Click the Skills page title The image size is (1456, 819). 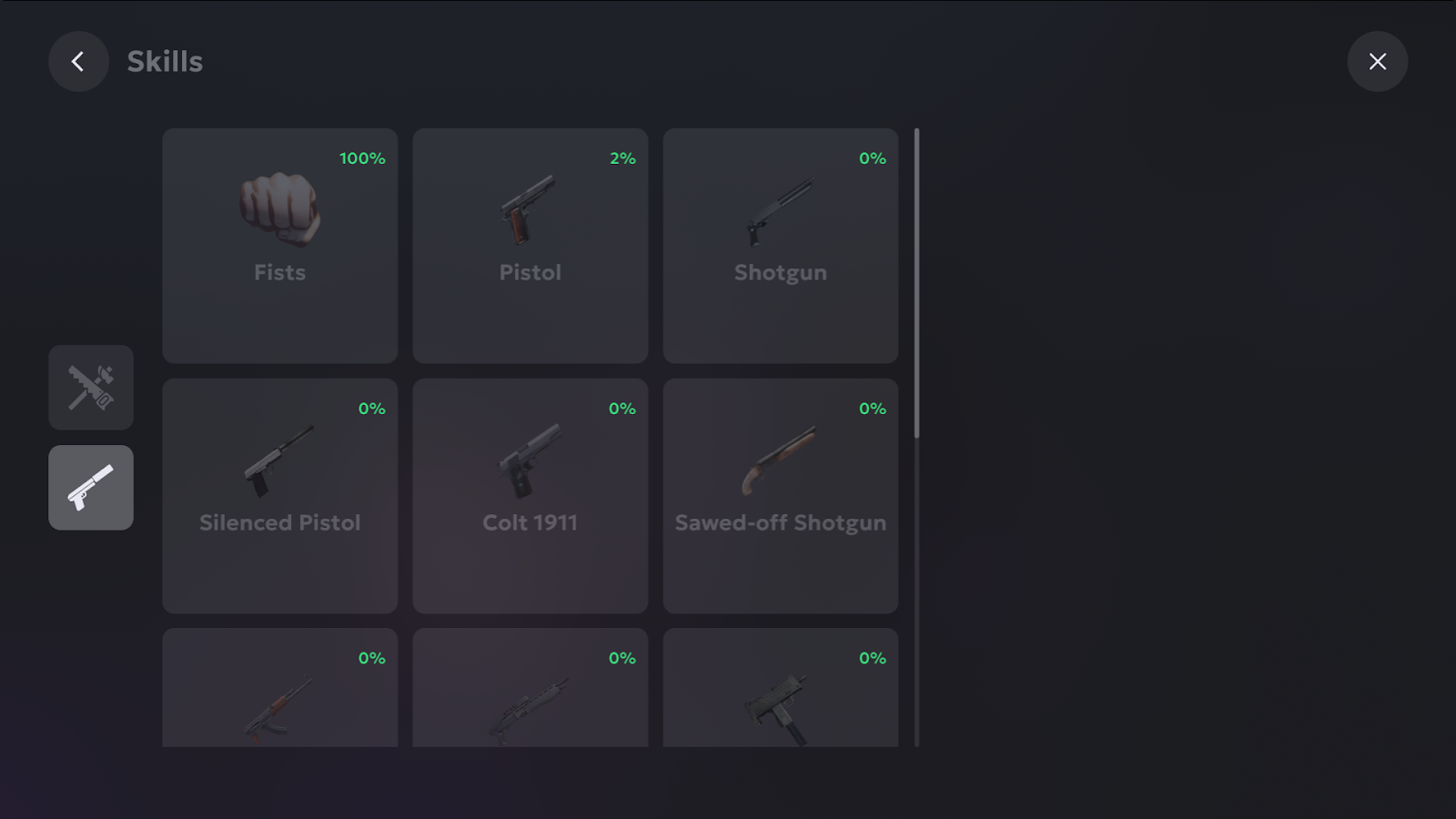(165, 62)
